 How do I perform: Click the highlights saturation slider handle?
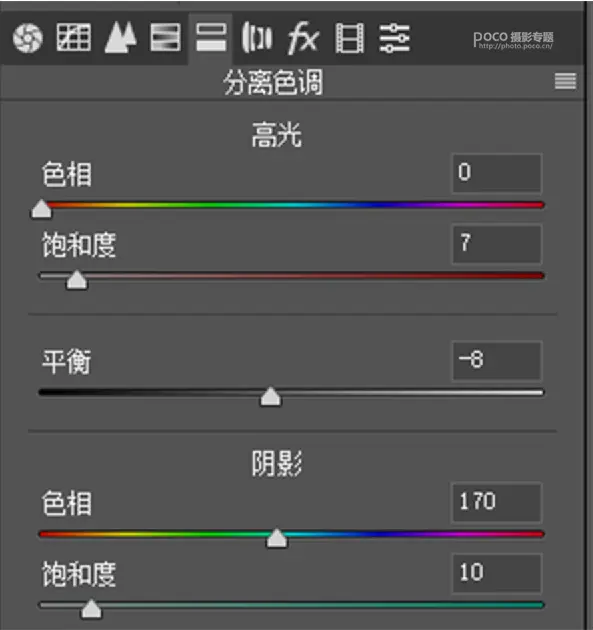tap(77, 280)
